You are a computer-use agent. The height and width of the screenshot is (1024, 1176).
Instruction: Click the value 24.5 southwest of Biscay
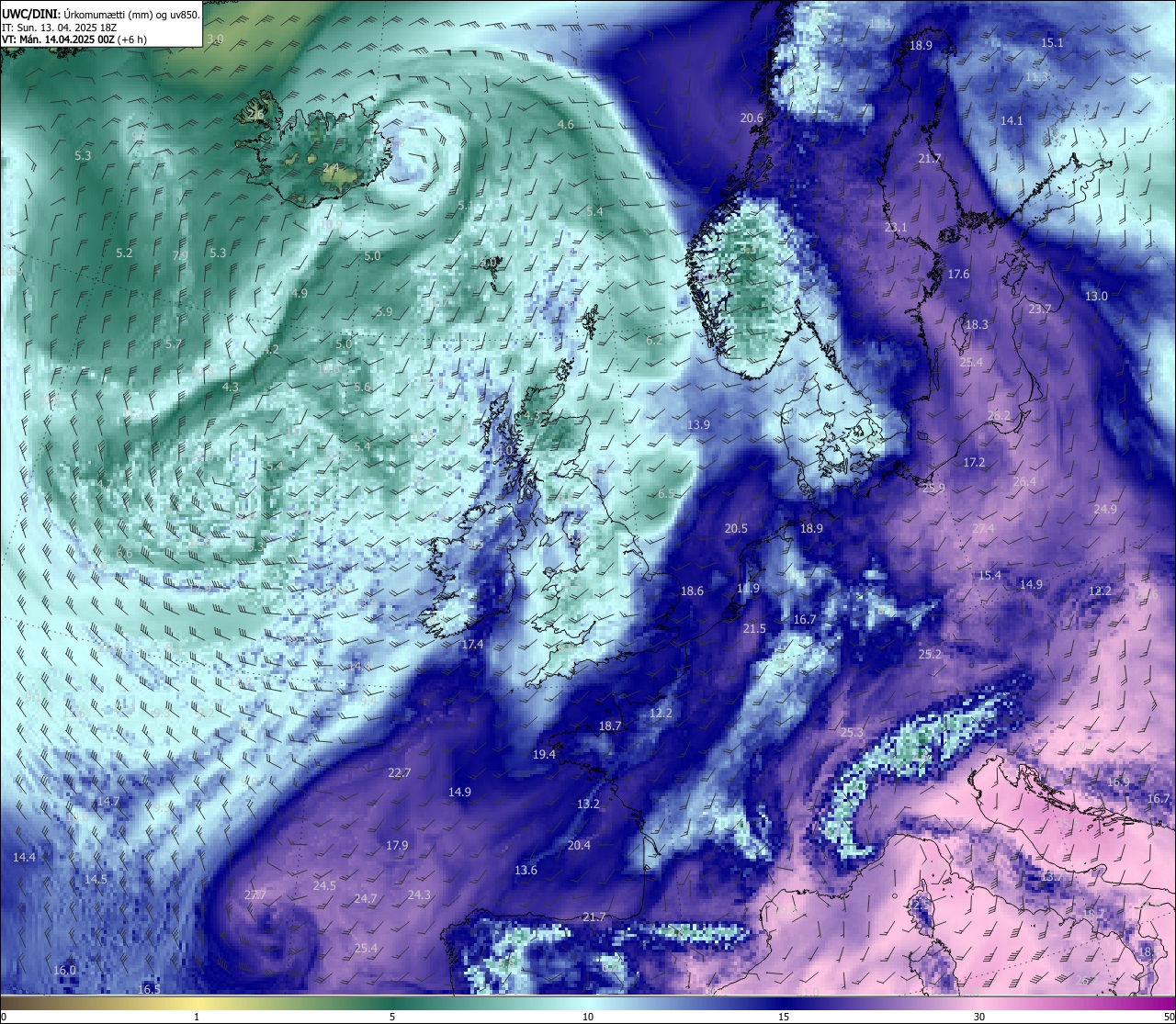click(324, 886)
